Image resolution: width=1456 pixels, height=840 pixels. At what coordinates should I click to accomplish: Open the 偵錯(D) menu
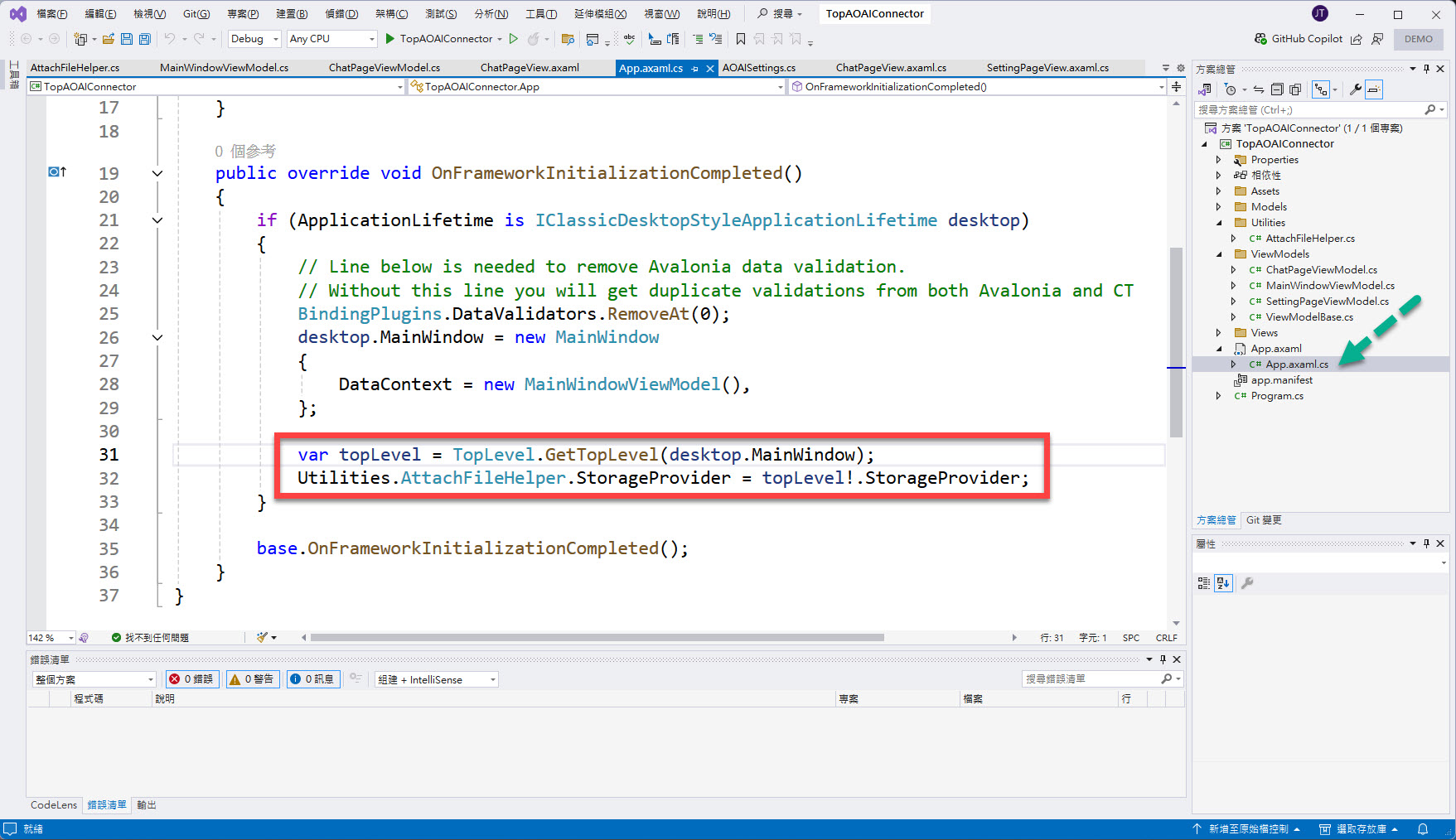click(x=341, y=14)
